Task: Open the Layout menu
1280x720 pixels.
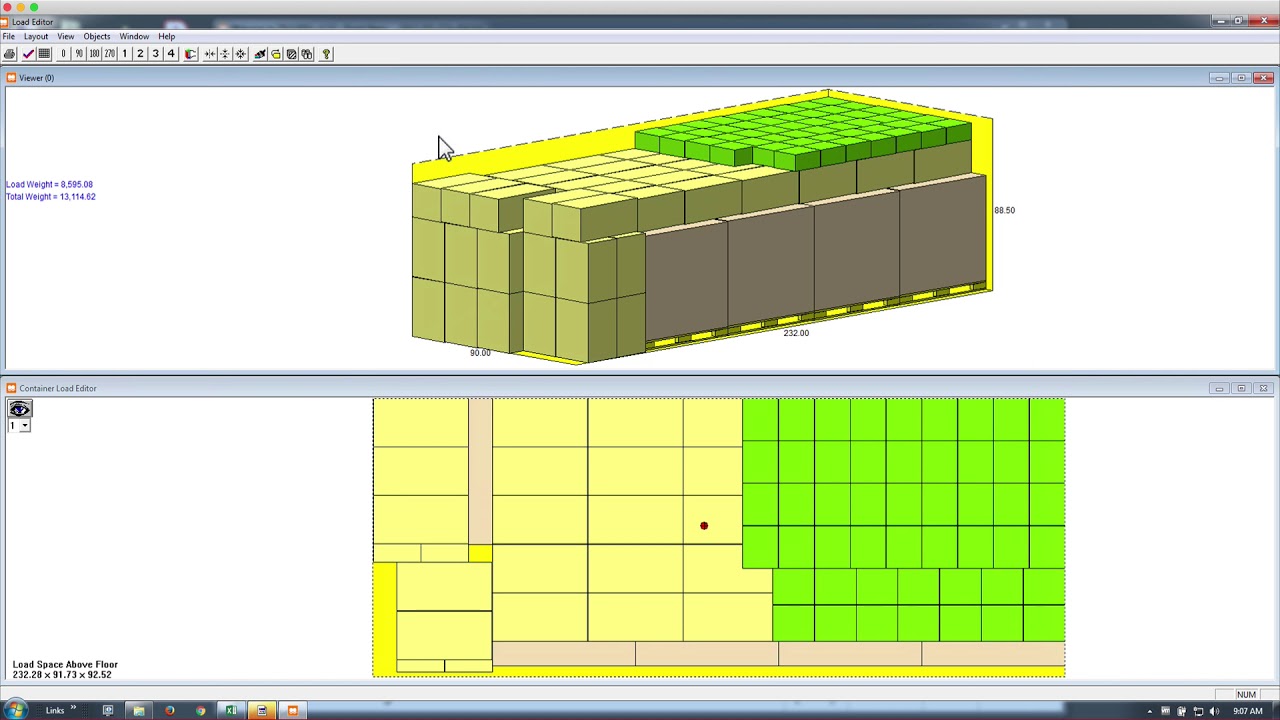Action: [x=36, y=36]
